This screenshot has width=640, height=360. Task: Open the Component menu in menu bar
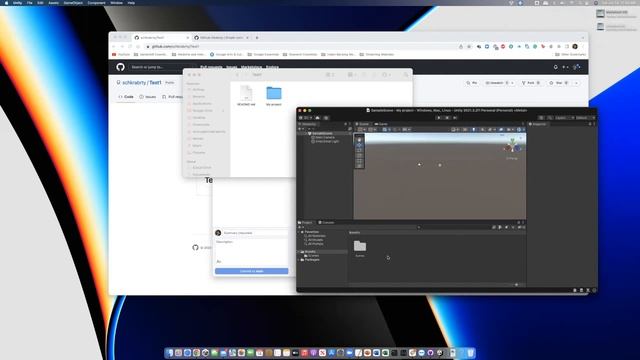pos(96,3)
